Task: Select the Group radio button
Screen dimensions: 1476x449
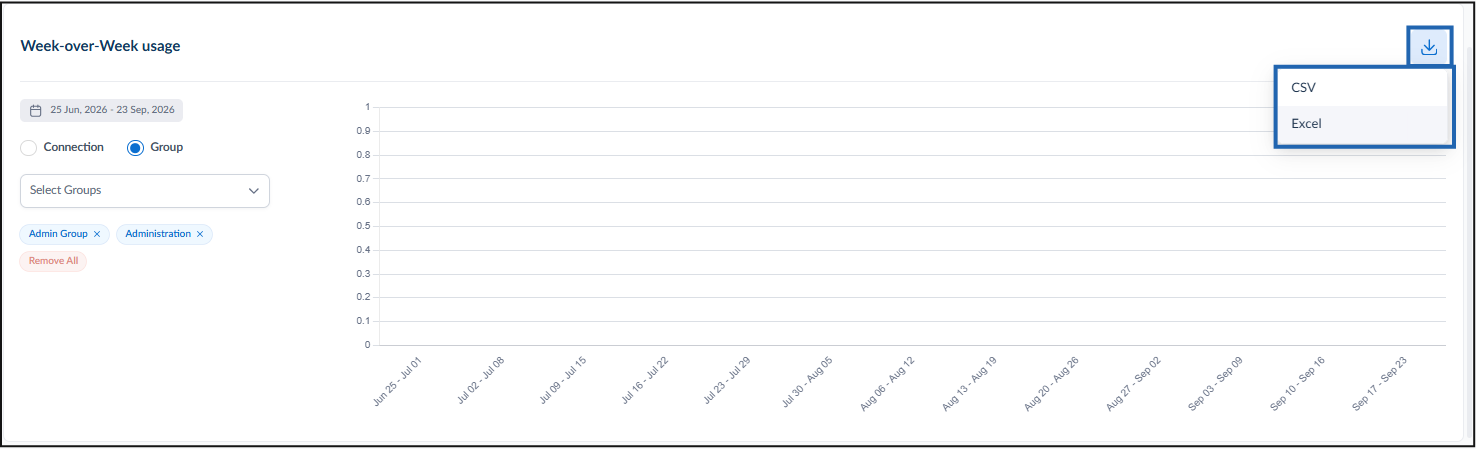Action: (136, 148)
